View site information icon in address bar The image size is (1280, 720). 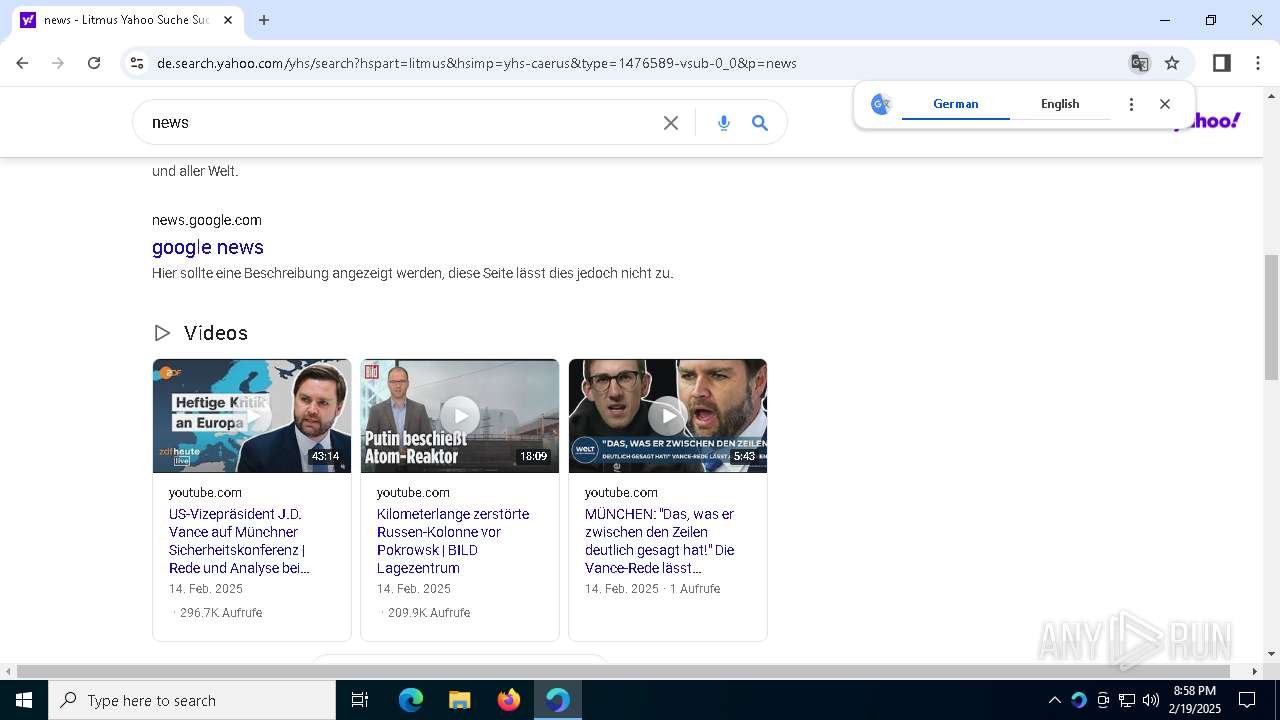coord(137,63)
